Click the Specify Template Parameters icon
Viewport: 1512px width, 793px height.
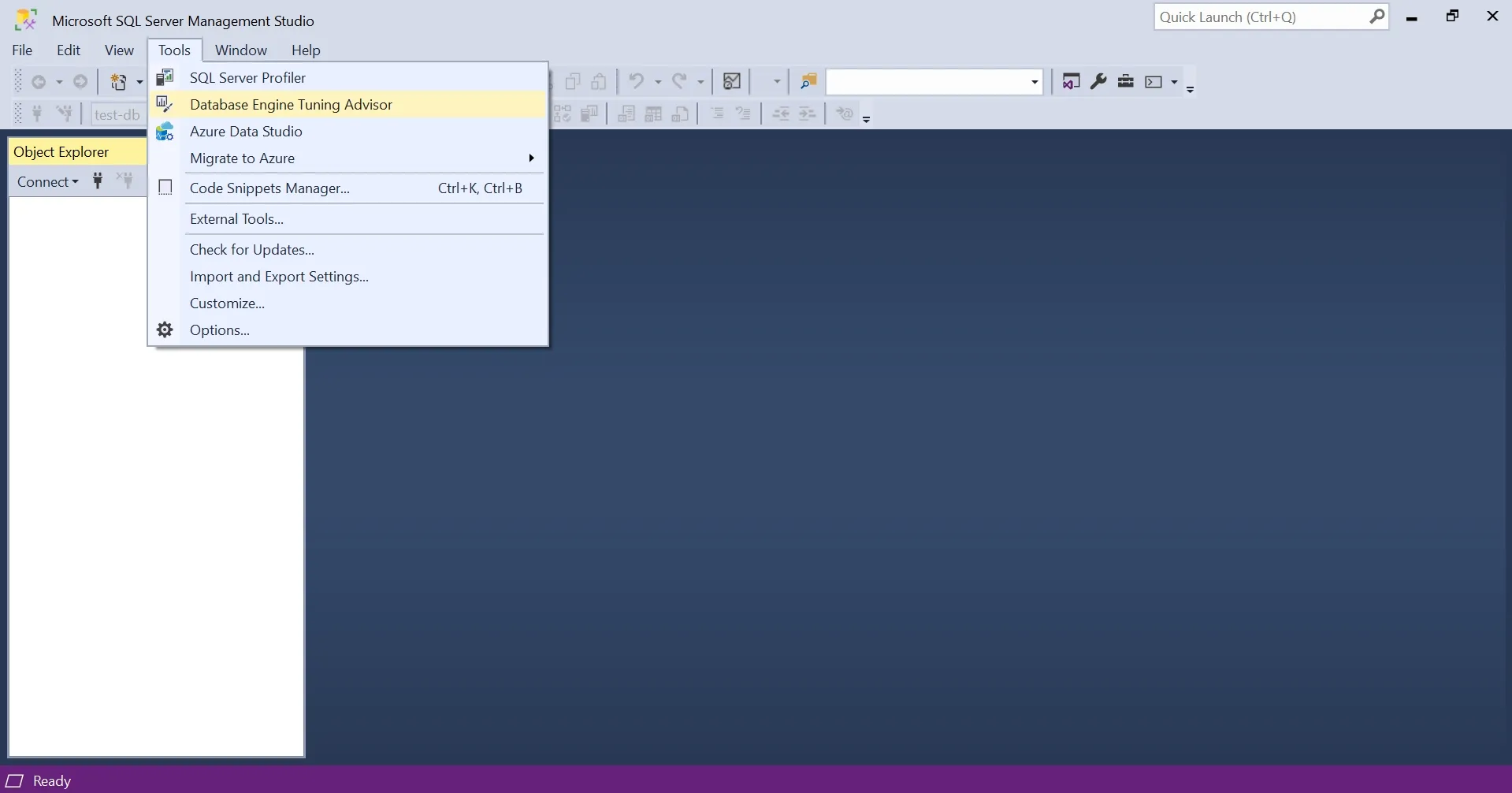(845, 114)
